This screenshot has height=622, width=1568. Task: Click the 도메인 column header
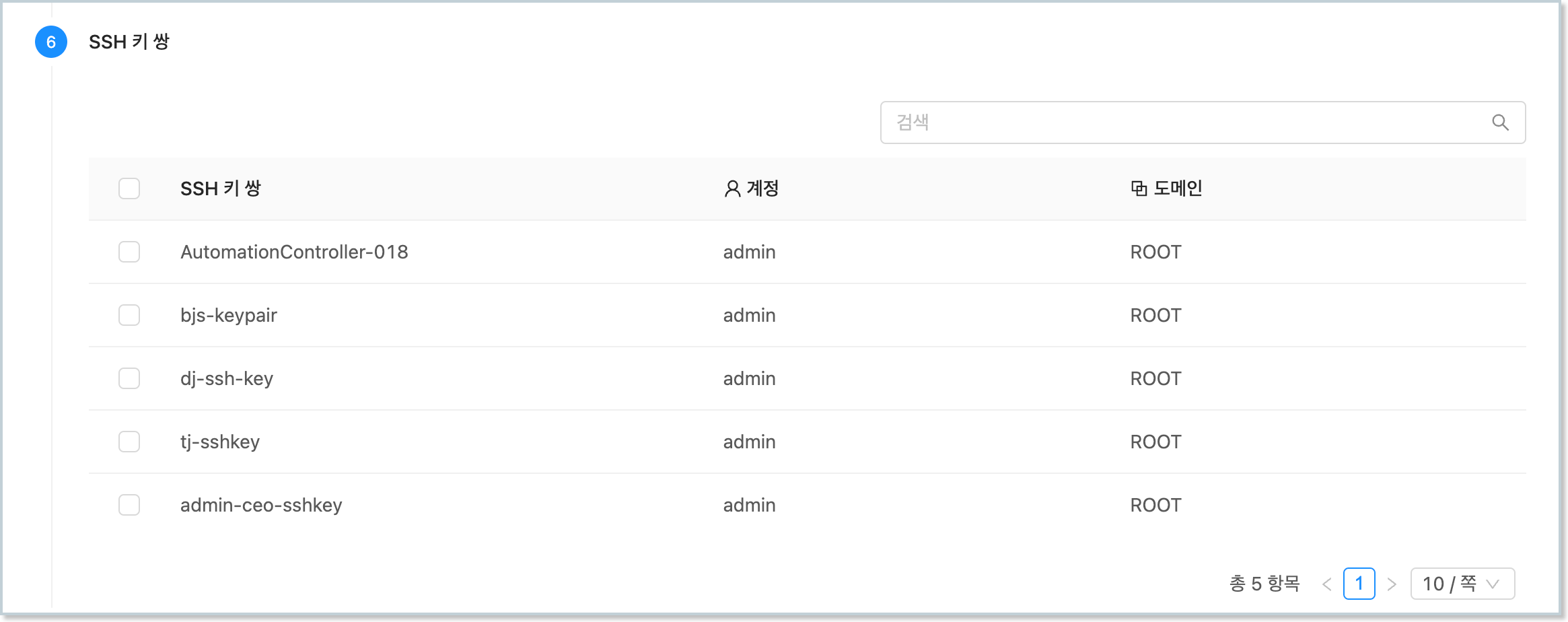[1178, 188]
